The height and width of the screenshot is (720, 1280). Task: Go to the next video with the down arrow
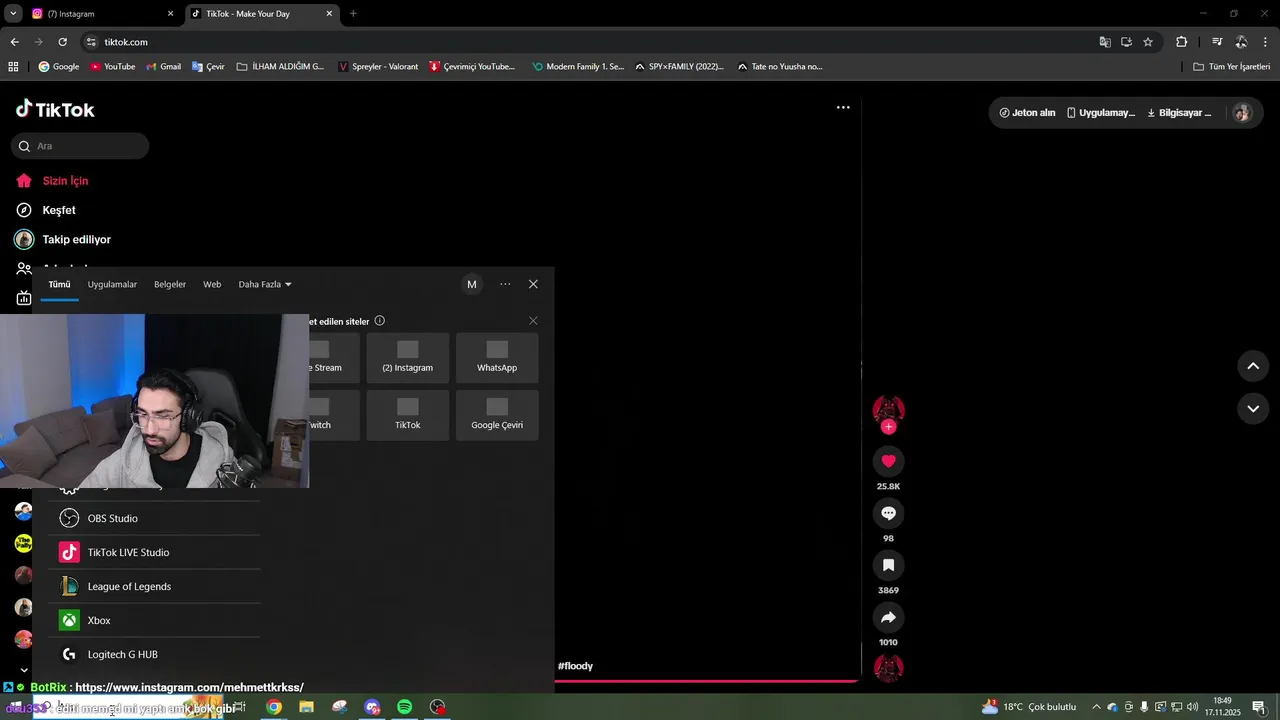pos(1253,408)
